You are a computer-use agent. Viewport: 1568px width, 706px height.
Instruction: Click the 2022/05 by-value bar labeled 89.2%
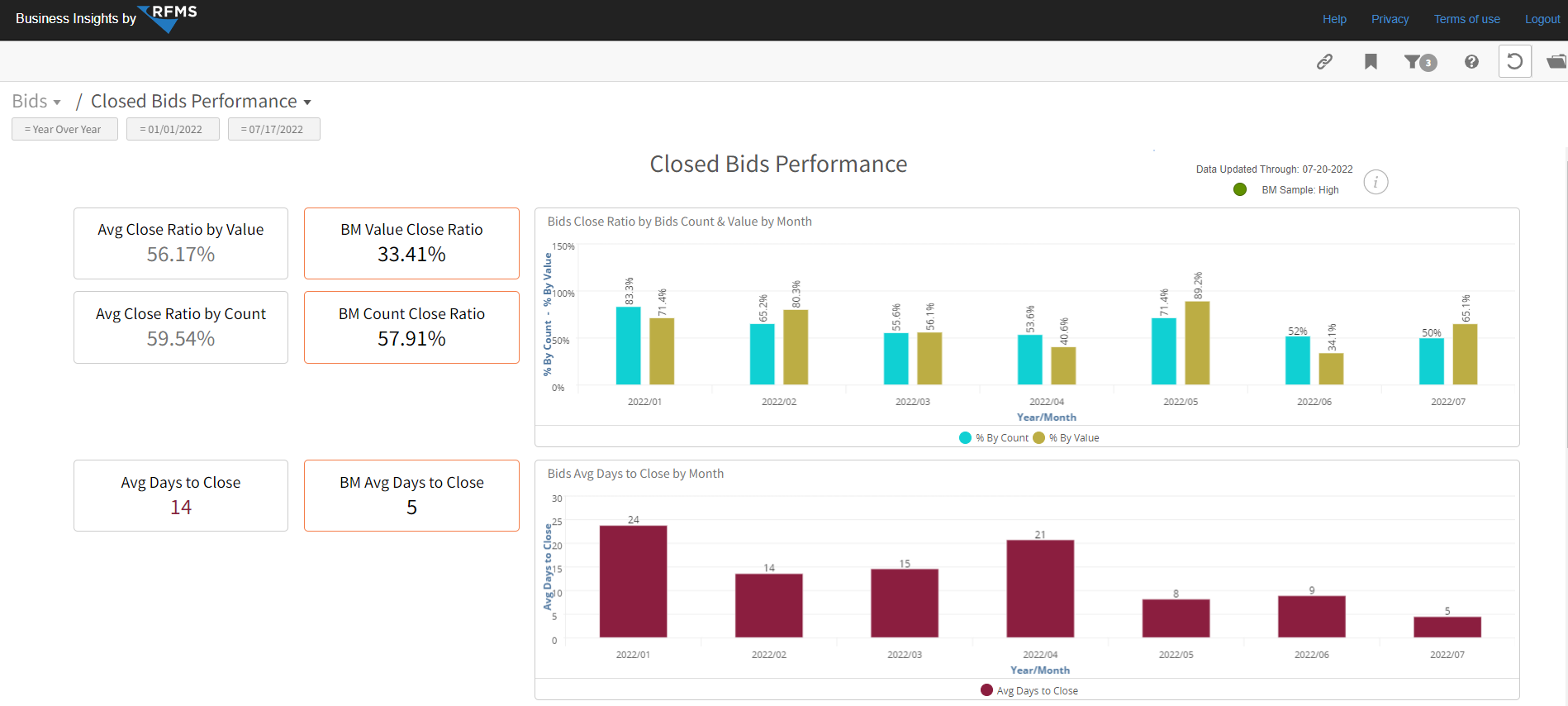tap(1197, 343)
